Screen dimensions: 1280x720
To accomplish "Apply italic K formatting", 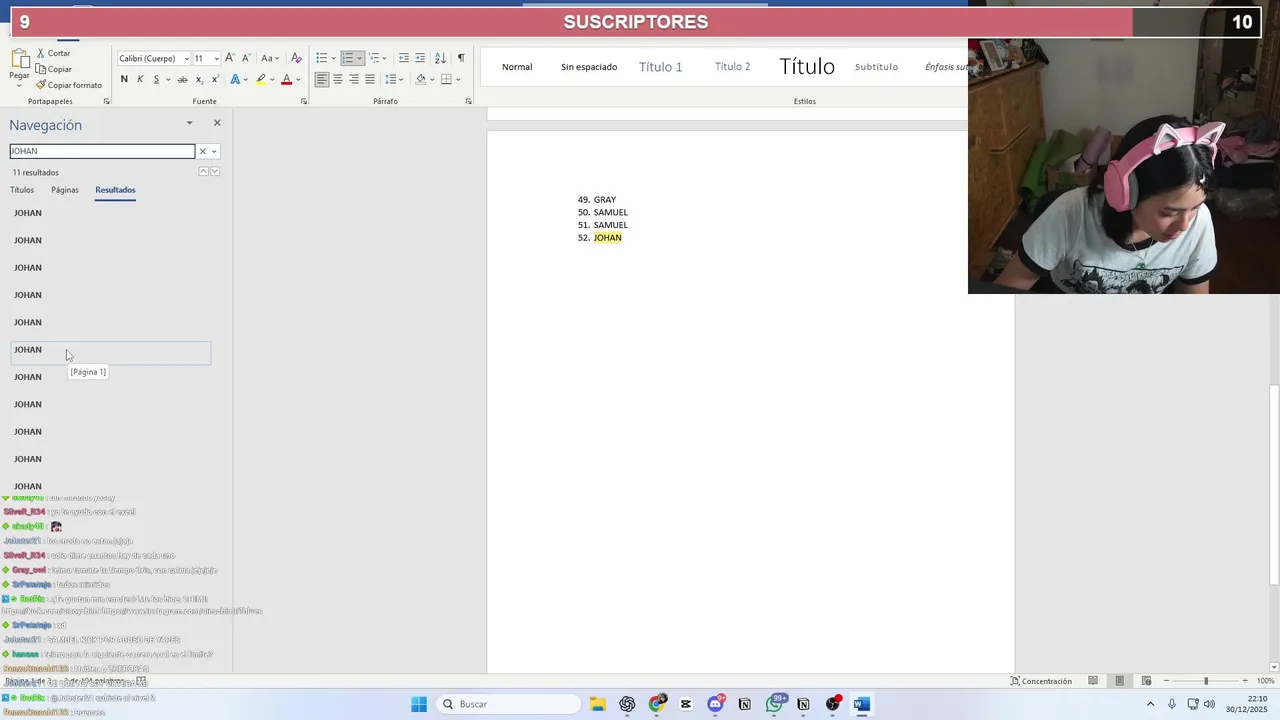I will (x=140, y=79).
